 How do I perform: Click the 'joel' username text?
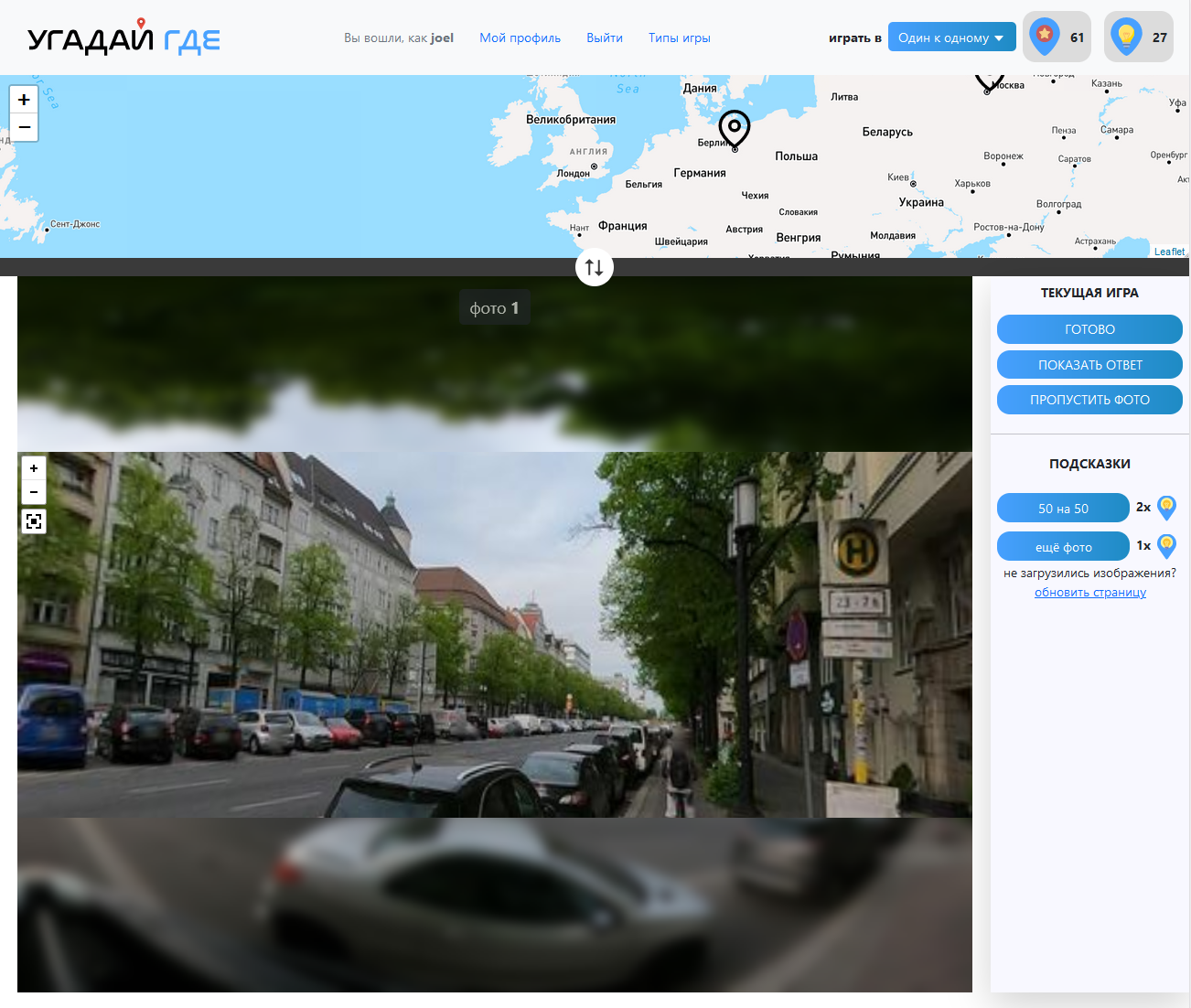pyautogui.click(x=443, y=38)
